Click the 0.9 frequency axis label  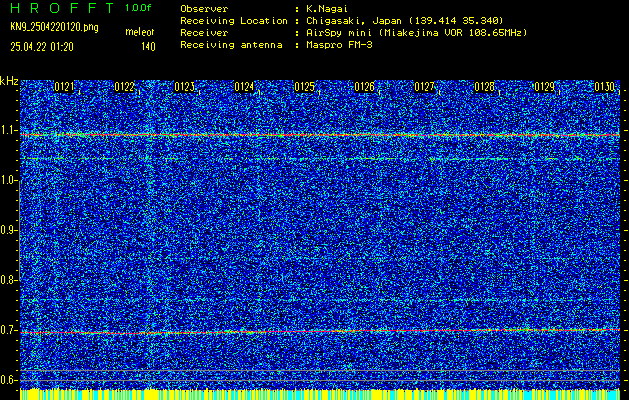(x=8, y=230)
